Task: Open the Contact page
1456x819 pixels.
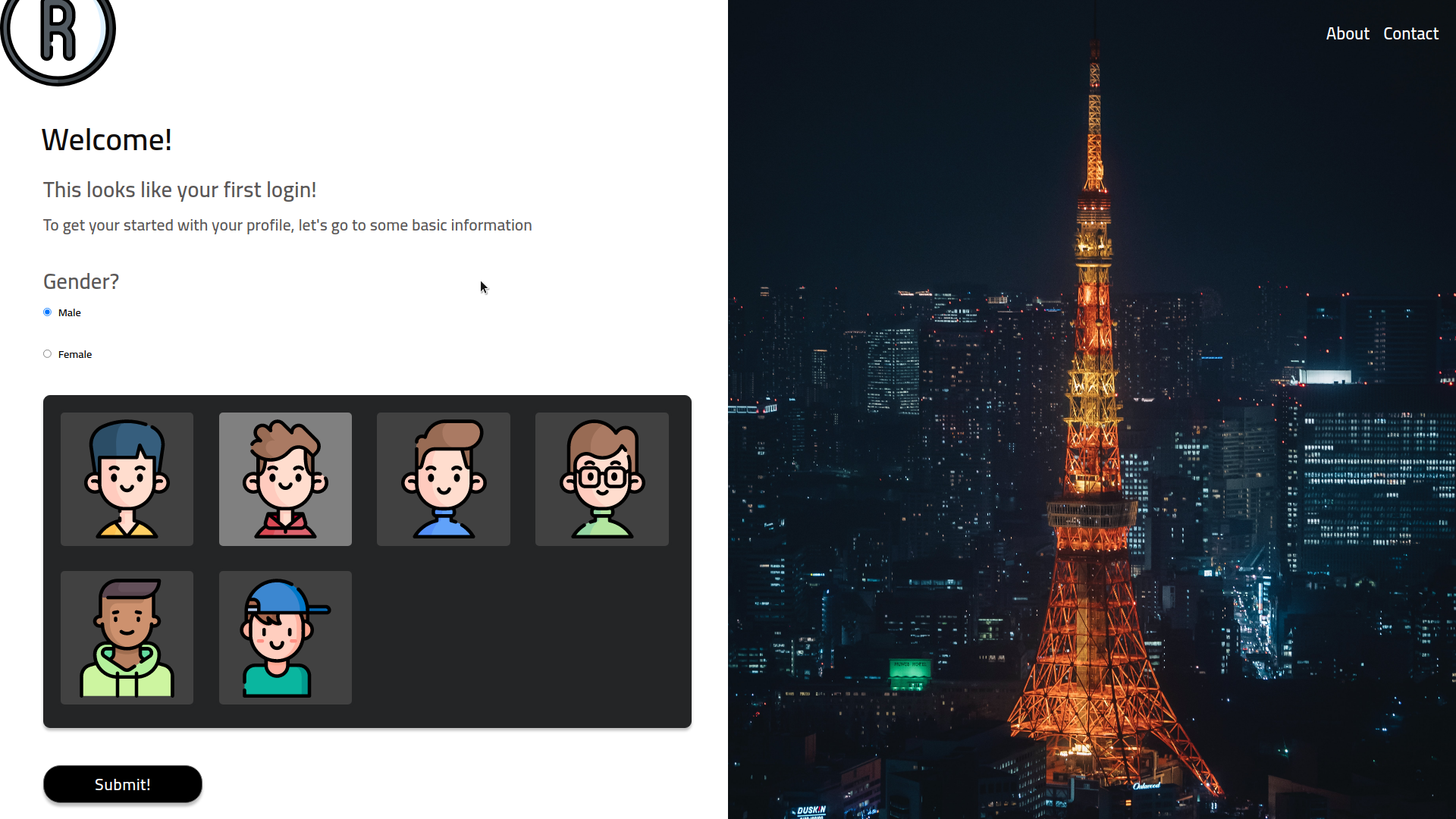Action: coord(1410,34)
